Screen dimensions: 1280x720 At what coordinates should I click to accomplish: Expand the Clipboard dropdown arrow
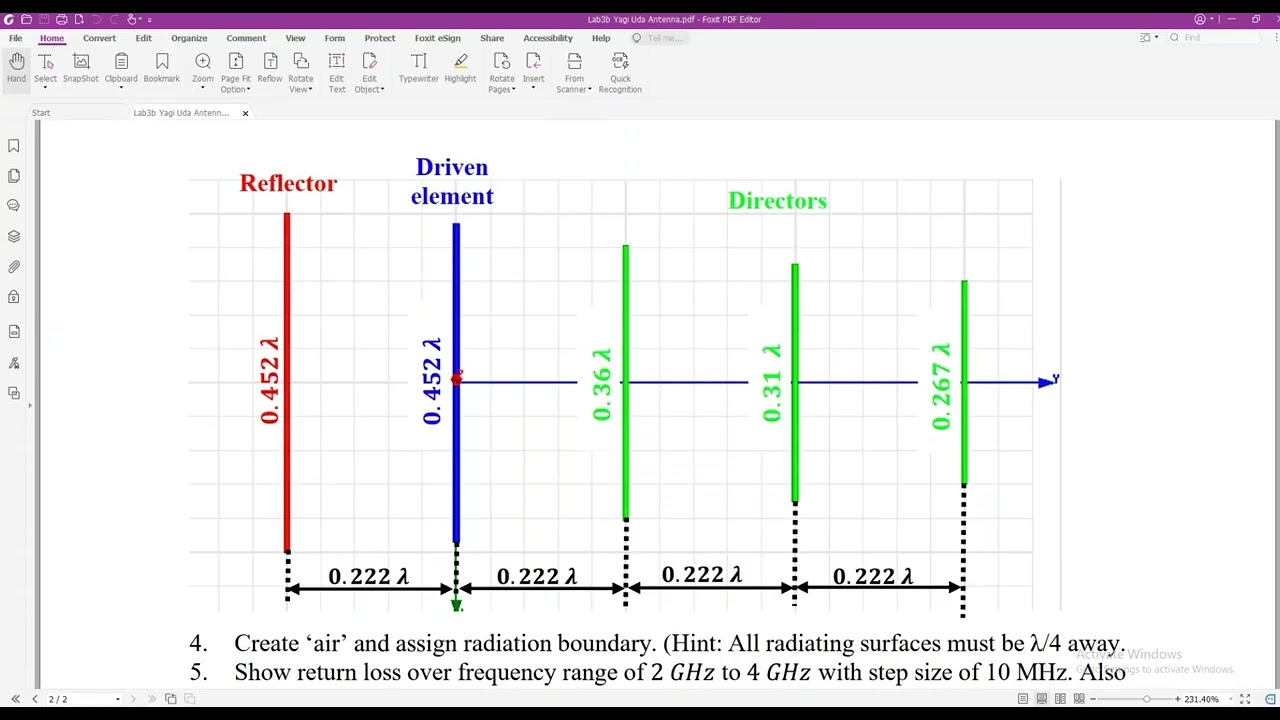(x=121, y=88)
